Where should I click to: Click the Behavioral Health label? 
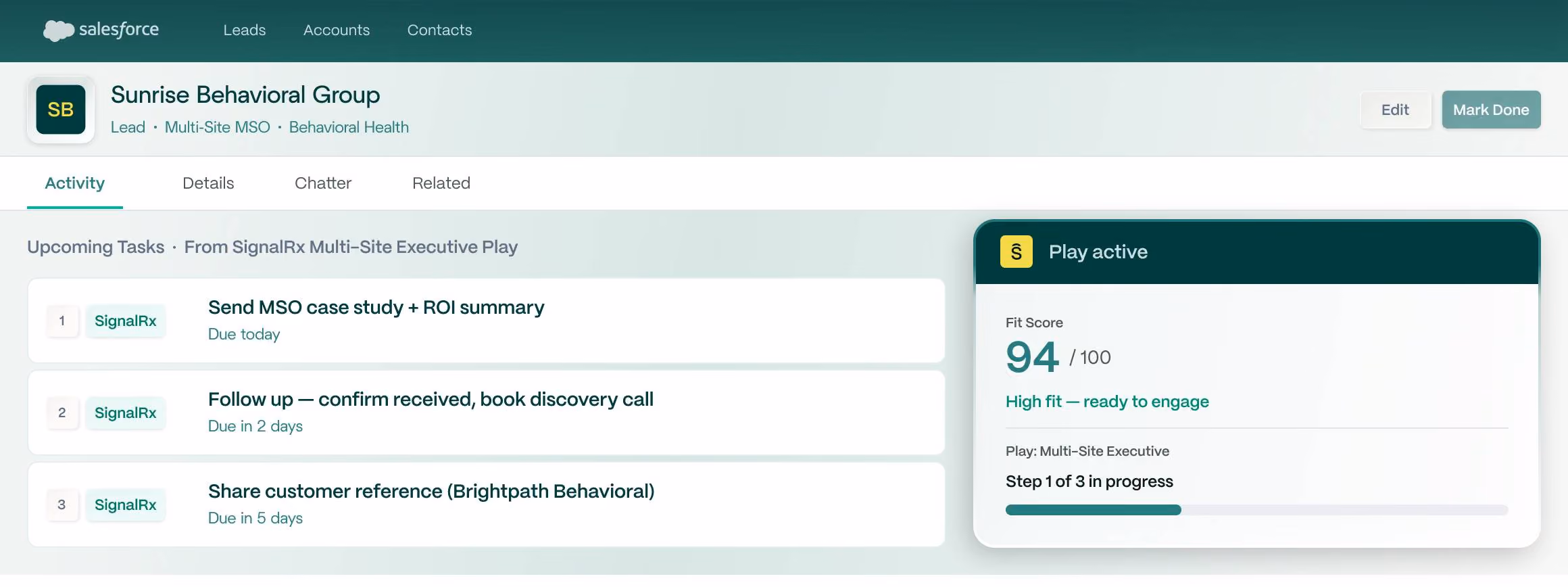pos(349,127)
